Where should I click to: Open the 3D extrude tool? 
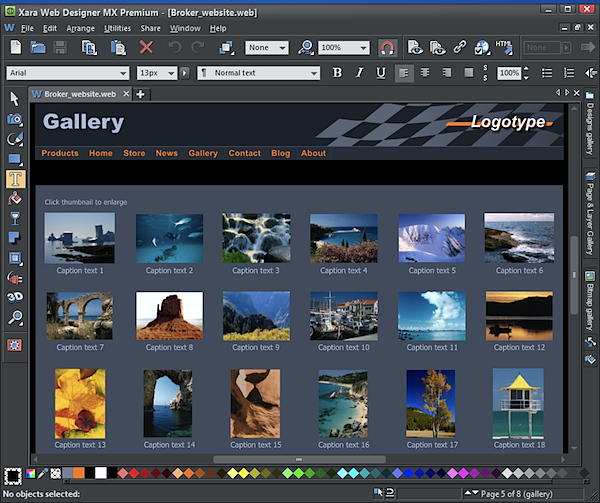pyautogui.click(x=15, y=297)
